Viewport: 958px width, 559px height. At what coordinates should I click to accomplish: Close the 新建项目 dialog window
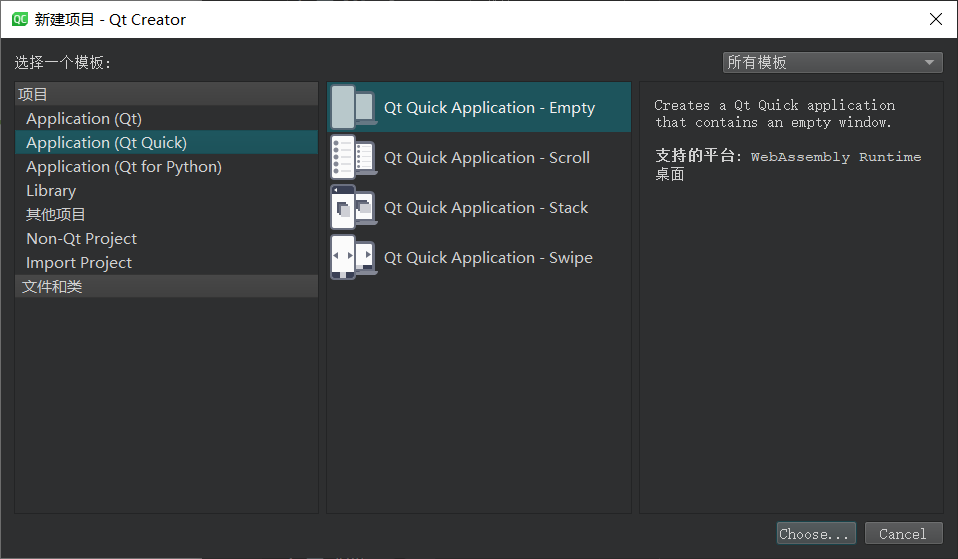(935, 19)
